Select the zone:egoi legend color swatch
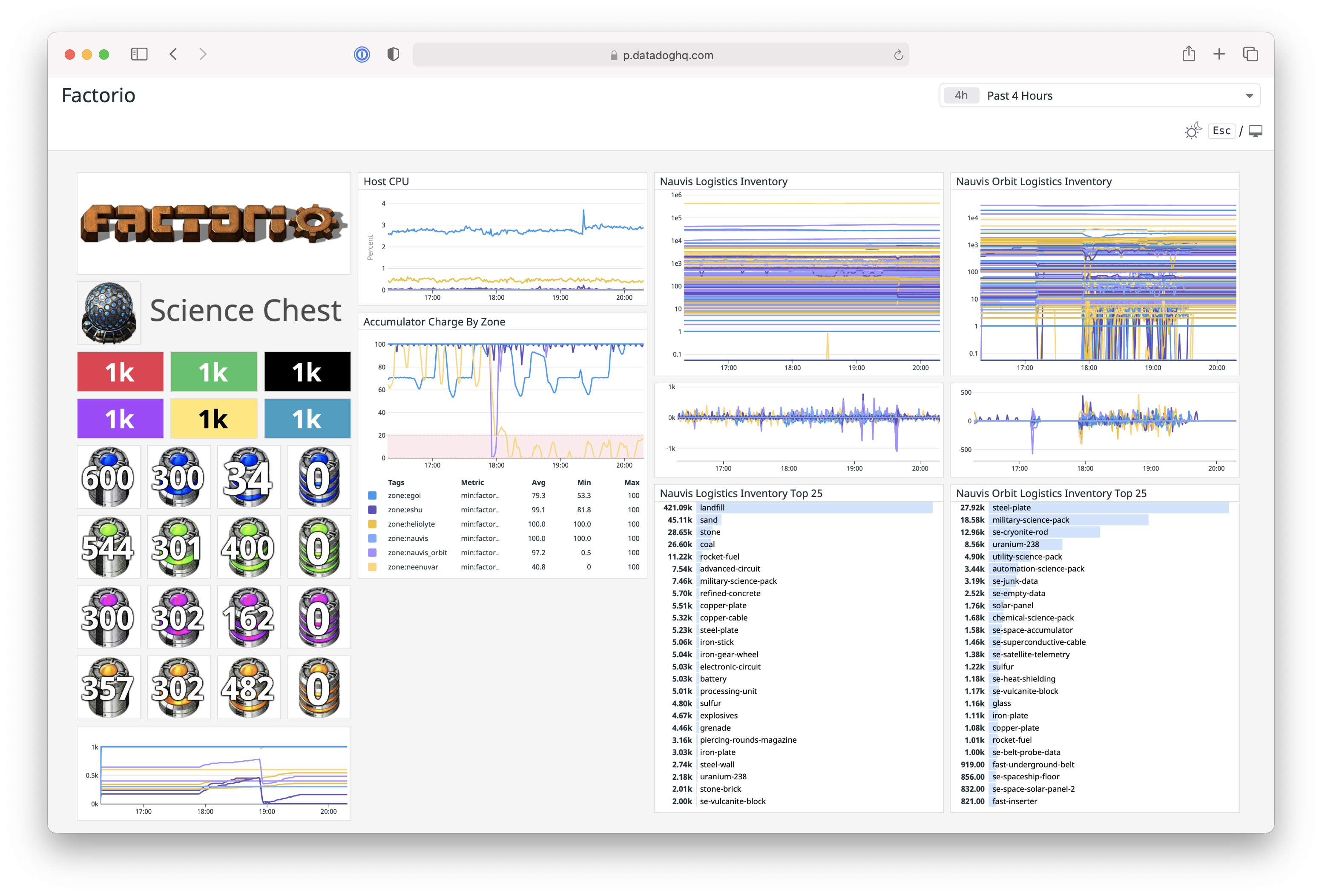The image size is (1322, 896). (x=372, y=496)
